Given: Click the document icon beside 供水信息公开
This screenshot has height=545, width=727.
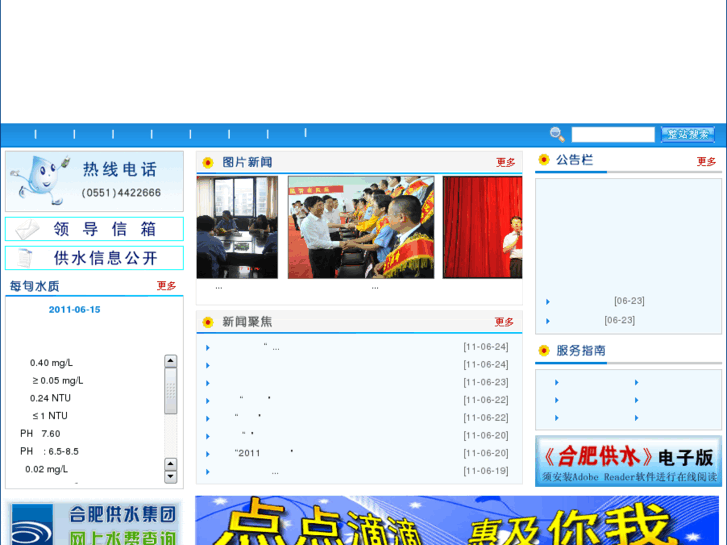Looking at the screenshot, I should (x=25, y=258).
